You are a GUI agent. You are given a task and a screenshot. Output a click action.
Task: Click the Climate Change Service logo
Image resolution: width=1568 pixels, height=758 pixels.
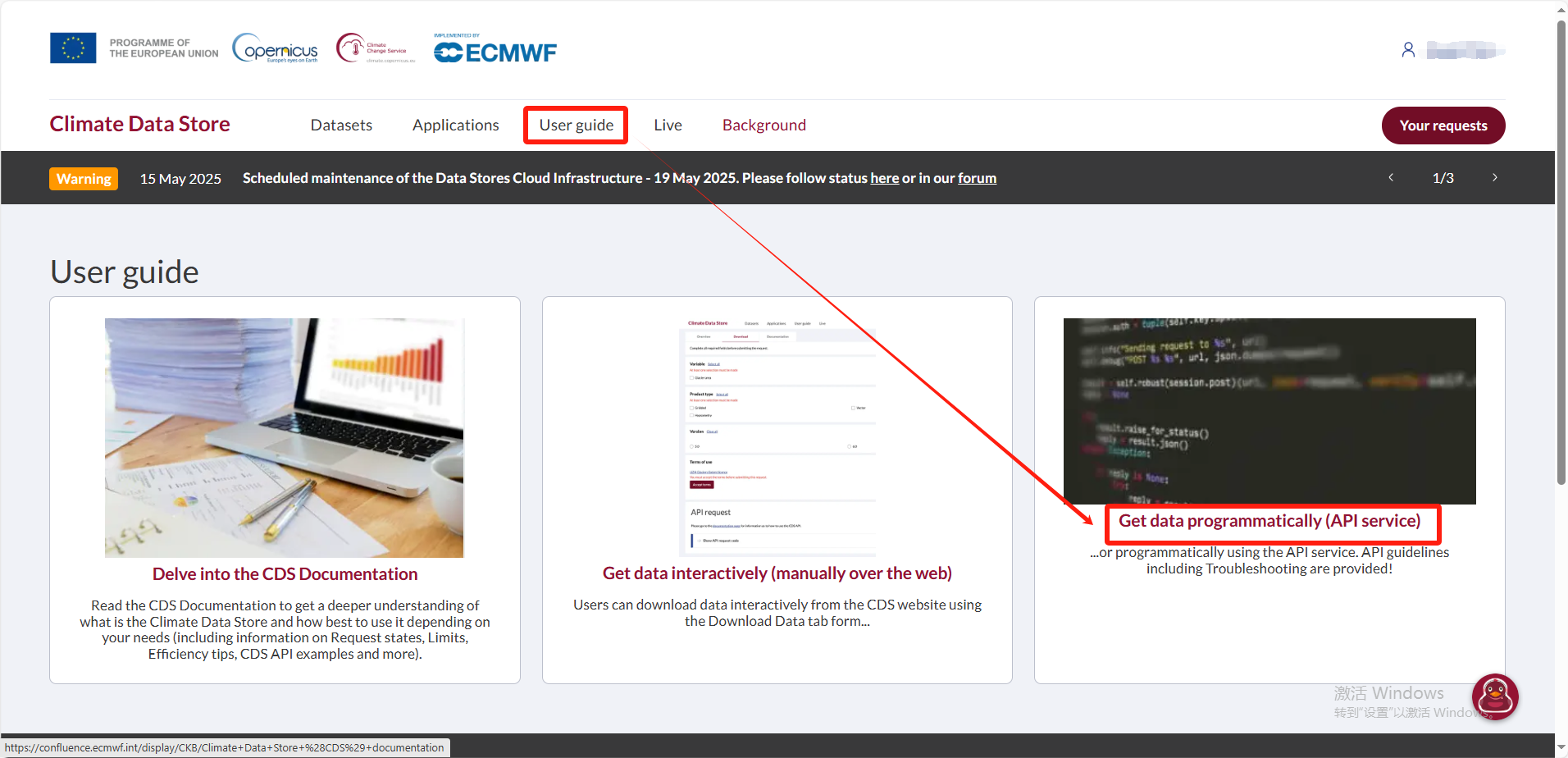coord(376,48)
